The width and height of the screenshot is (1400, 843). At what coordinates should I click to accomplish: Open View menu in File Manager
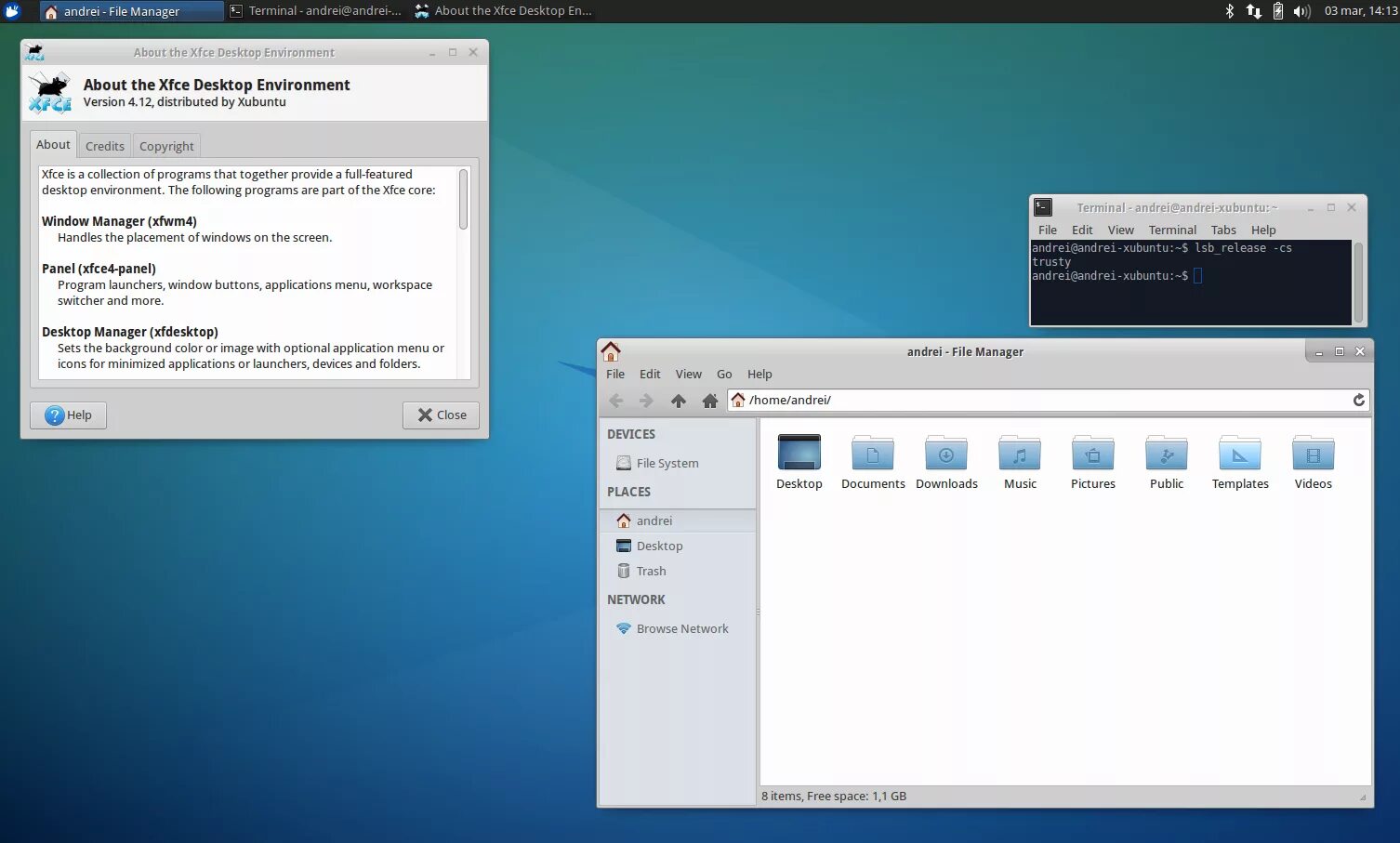point(688,374)
